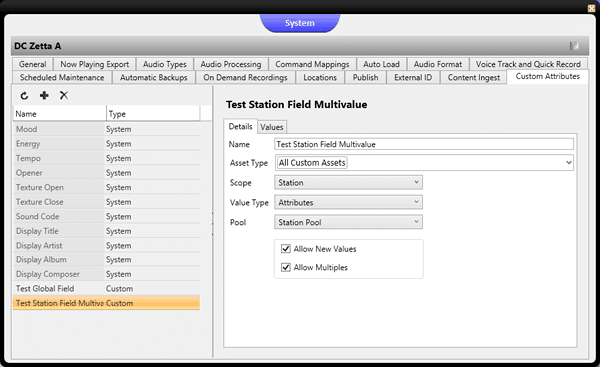Switch to the External ID tab
The width and height of the screenshot is (600, 367).
(413, 77)
